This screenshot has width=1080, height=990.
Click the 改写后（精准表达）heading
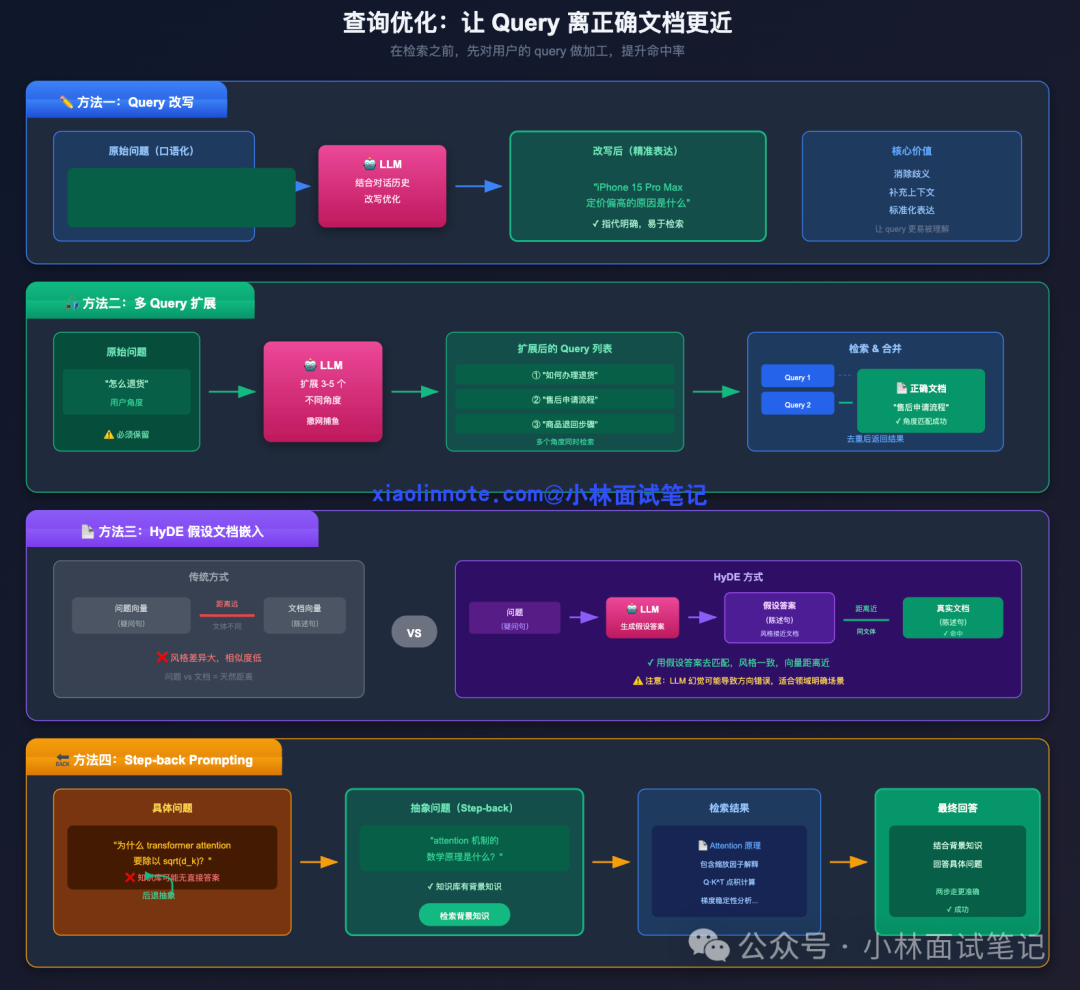[638, 151]
